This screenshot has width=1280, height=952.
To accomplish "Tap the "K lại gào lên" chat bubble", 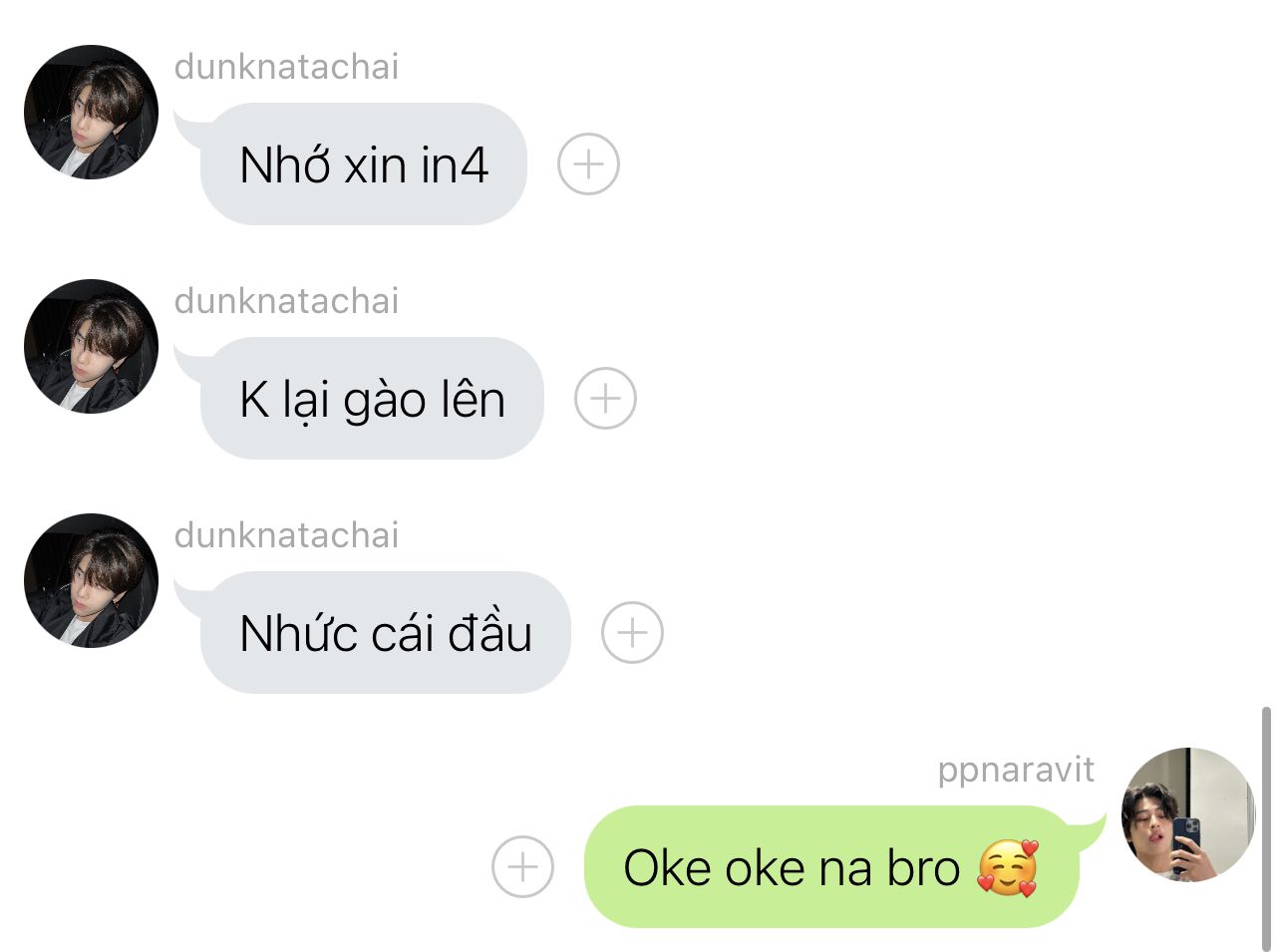I will click(372, 399).
